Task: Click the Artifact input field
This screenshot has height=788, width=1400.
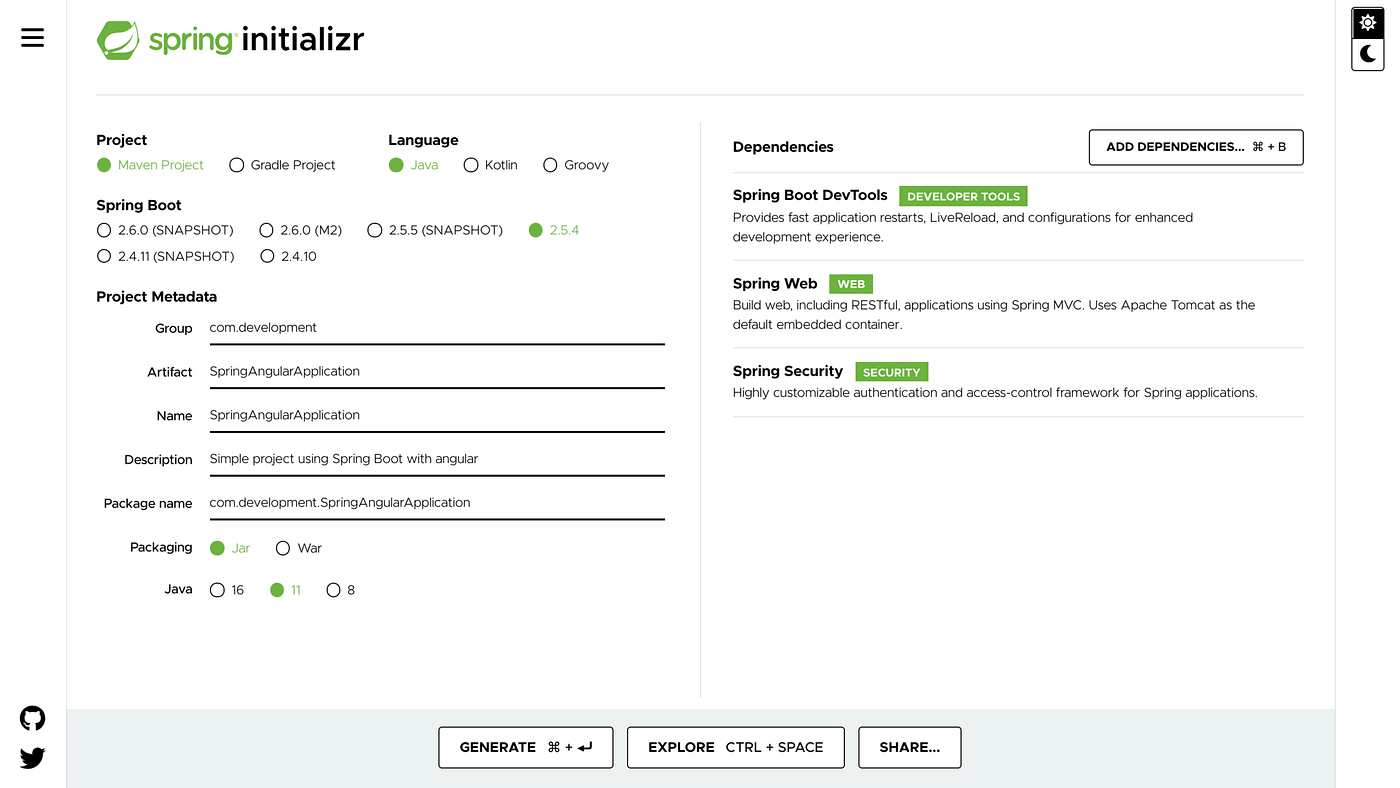Action: [437, 372]
